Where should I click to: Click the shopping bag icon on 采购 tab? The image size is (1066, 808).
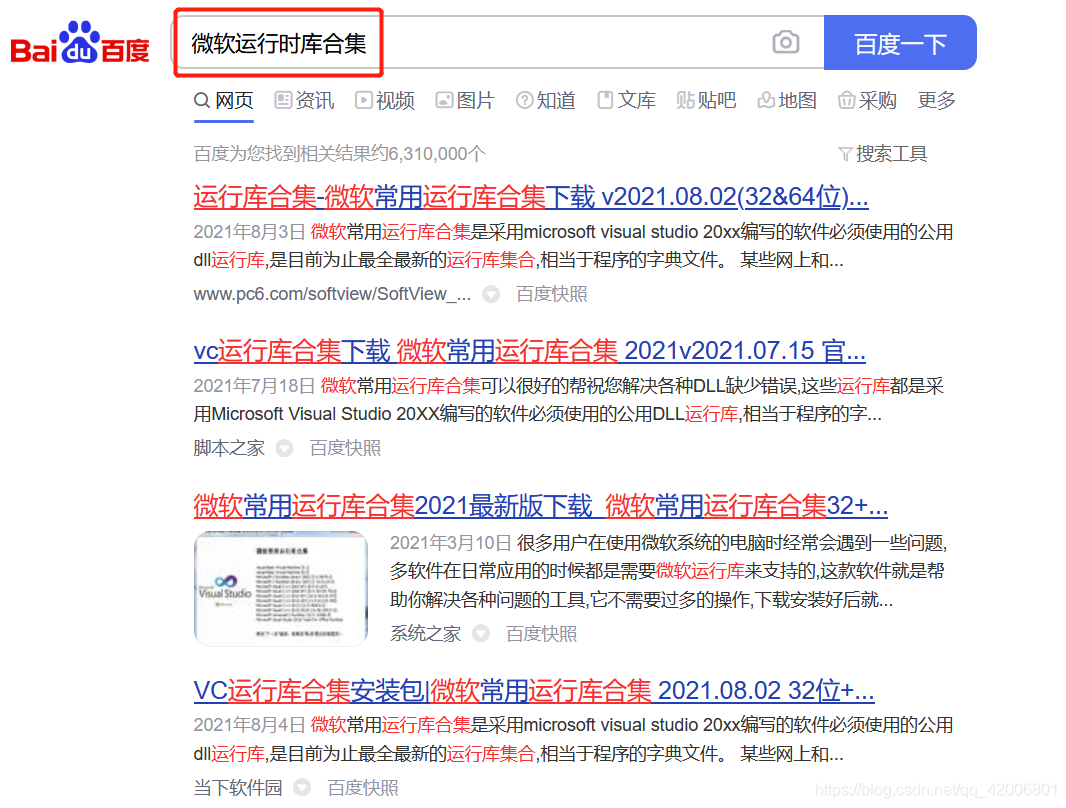(x=846, y=101)
